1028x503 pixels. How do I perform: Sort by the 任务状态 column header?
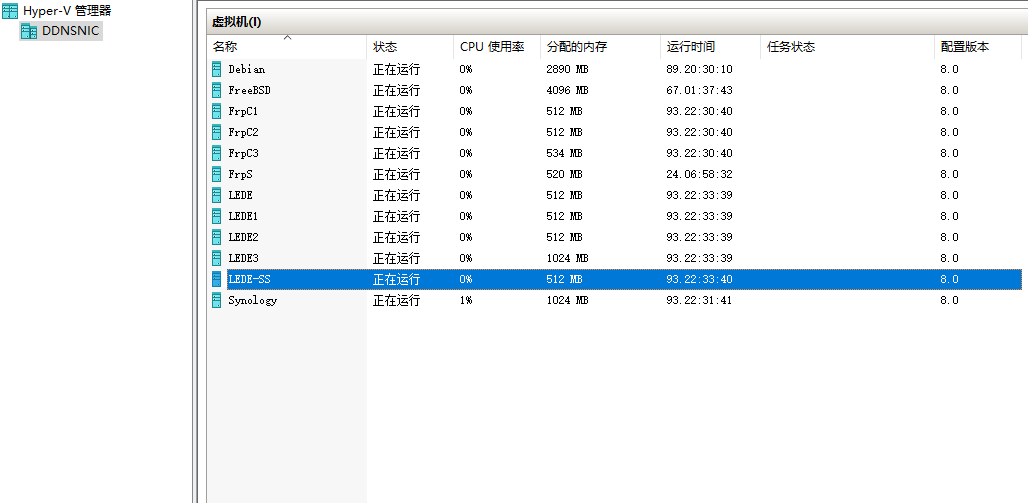847,47
